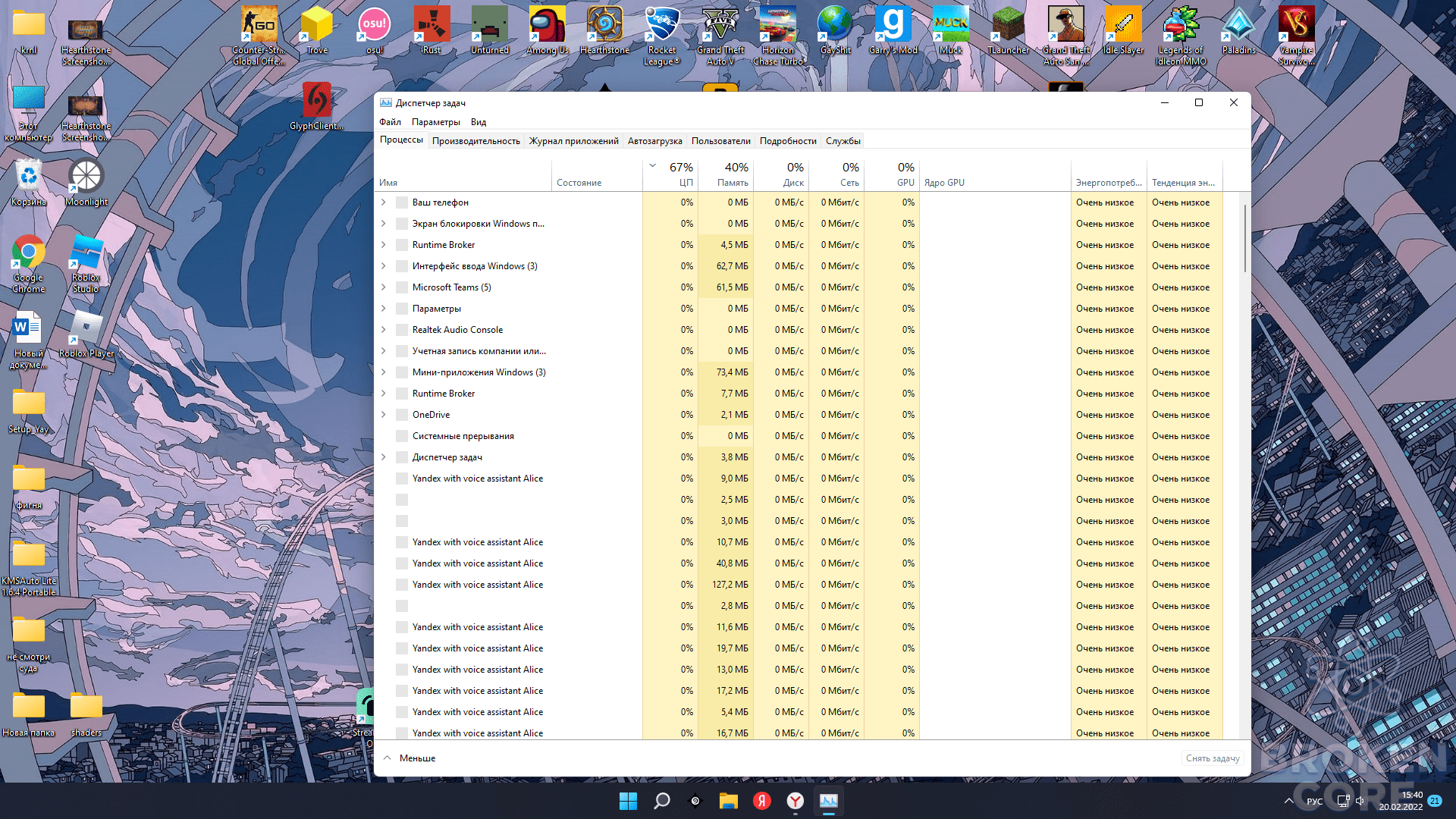Sort by Сеть column header

(836, 175)
